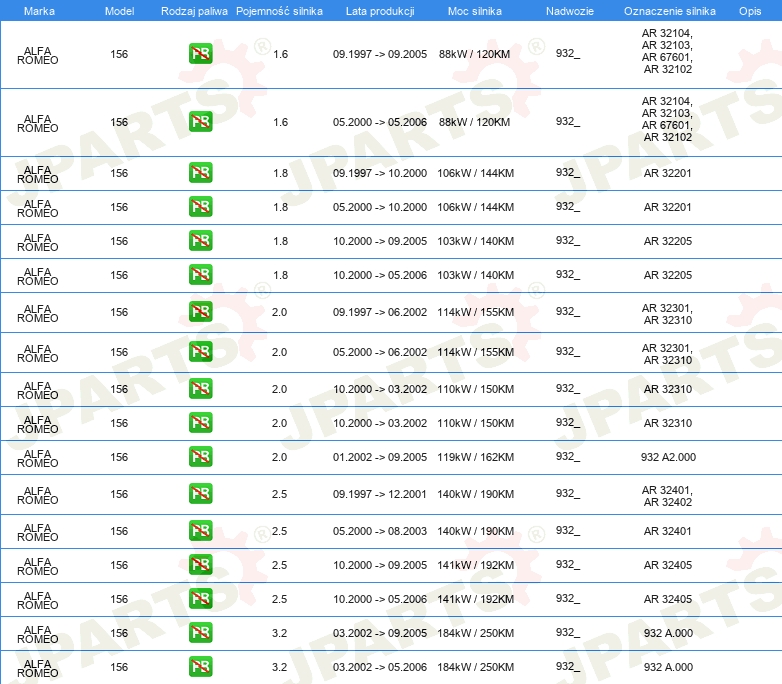Click engine code 932 A2.000
This screenshot has width=782, height=684.
coord(668,457)
